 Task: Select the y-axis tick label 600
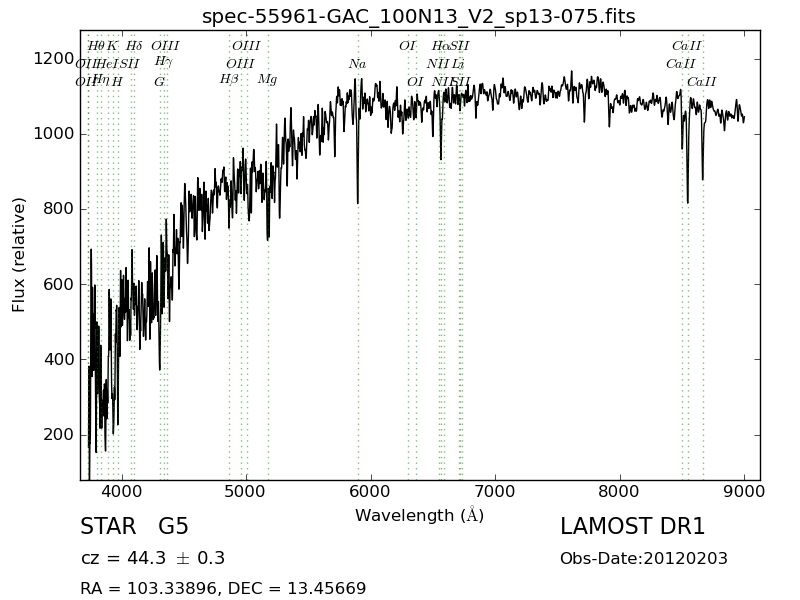[x=59, y=285]
